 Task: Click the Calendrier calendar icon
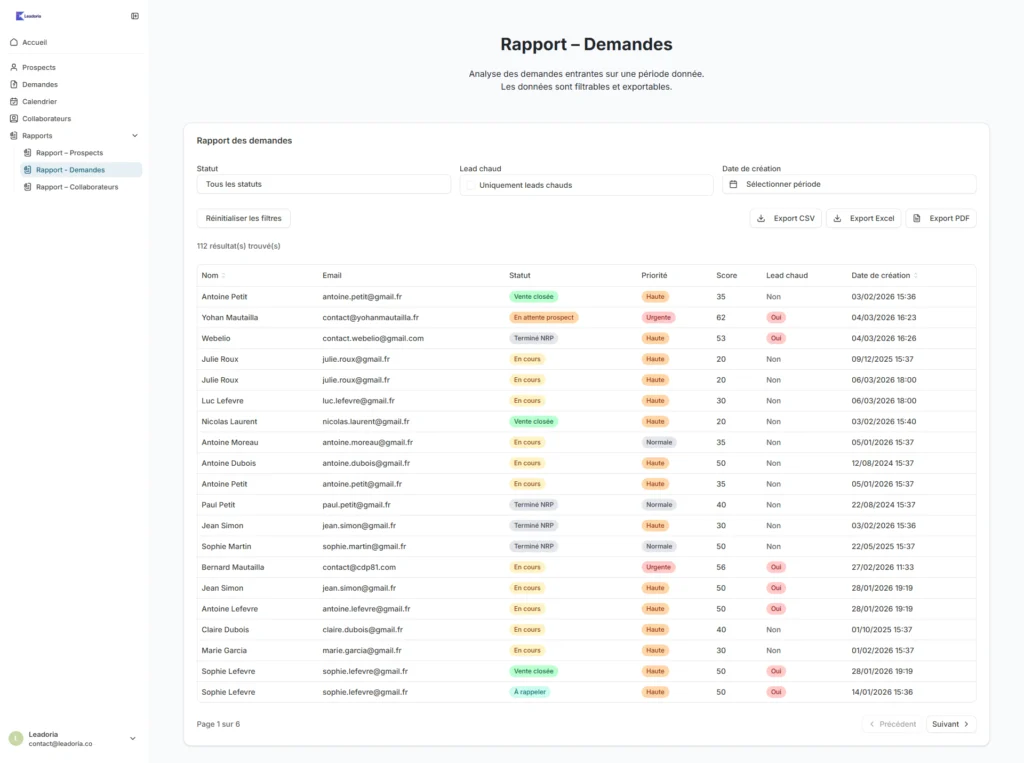click(x=14, y=101)
